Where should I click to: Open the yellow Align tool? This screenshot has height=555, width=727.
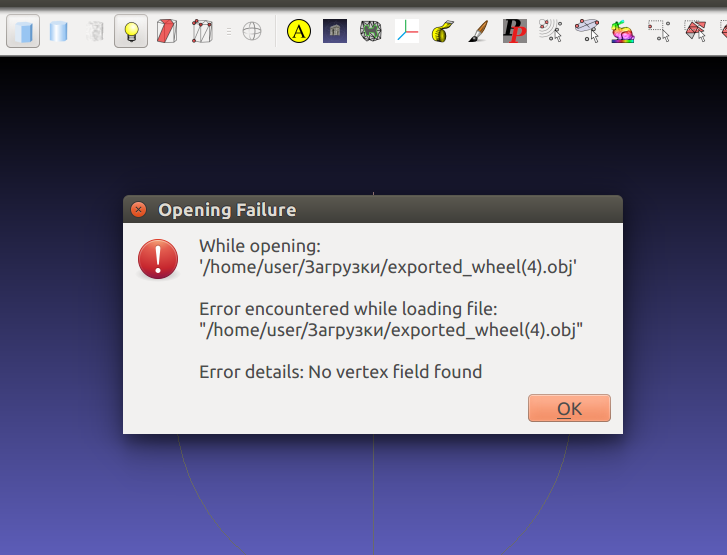(x=299, y=32)
